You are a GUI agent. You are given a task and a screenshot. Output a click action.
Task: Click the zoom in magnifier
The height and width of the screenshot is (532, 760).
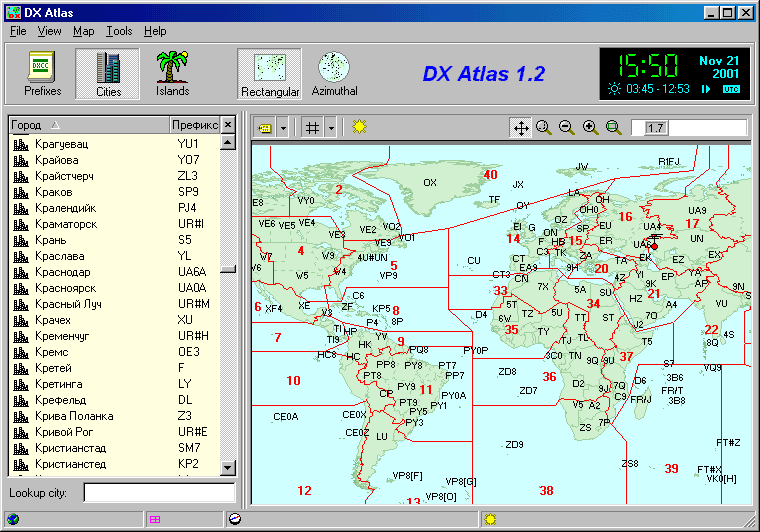(590, 127)
